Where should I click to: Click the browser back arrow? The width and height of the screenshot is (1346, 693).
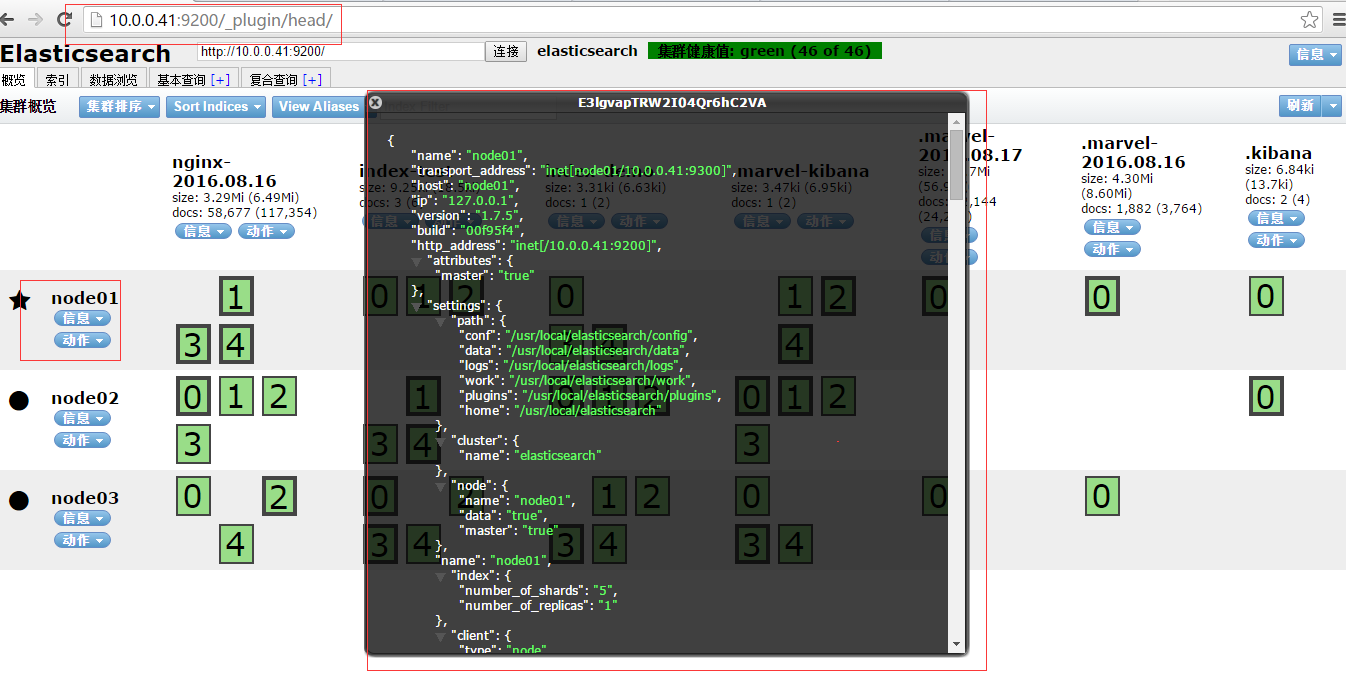click(x=8, y=19)
